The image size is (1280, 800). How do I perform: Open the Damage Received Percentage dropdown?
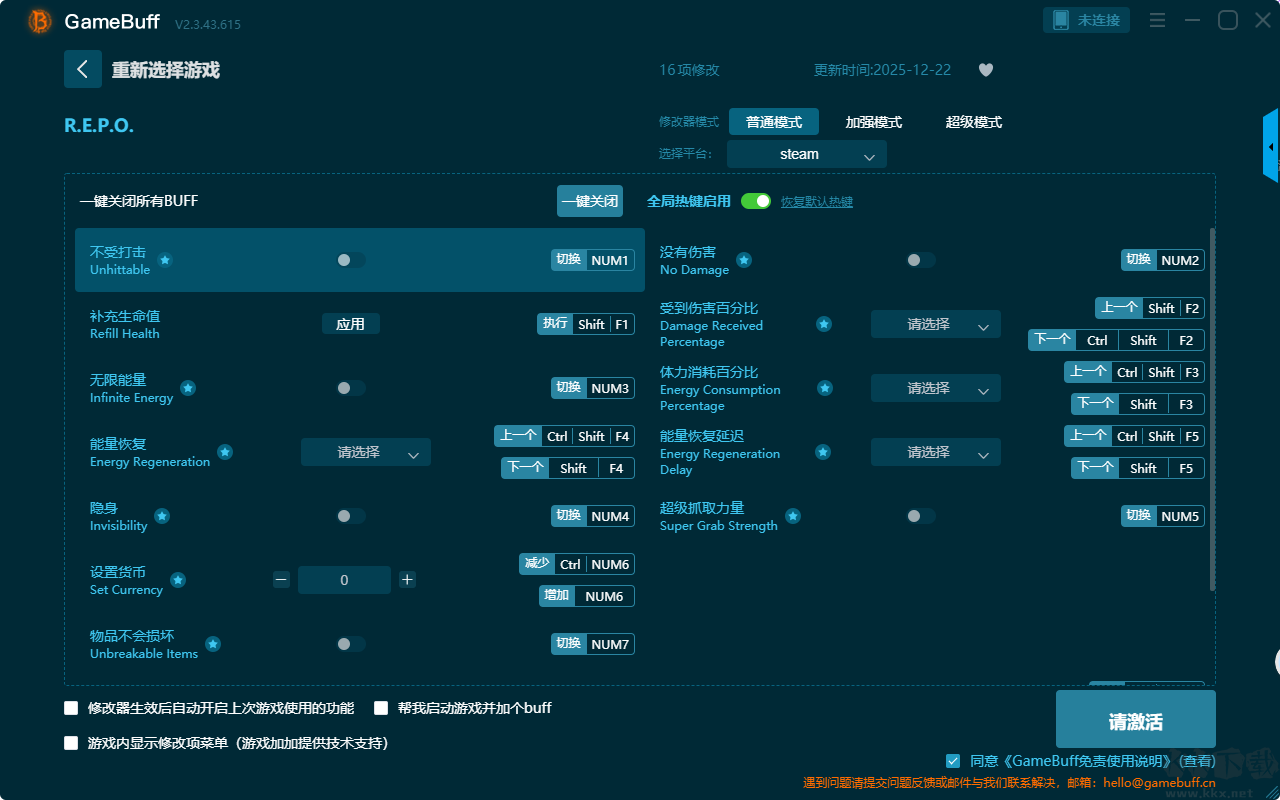pyautogui.click(x=936, y=324)
